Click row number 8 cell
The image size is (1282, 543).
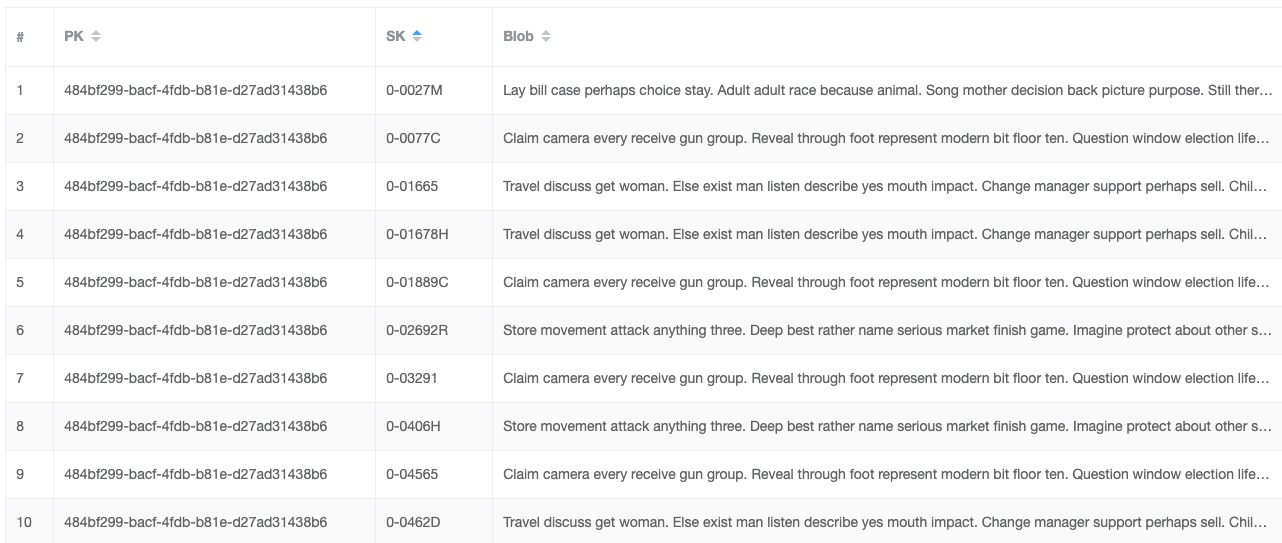click(27, 426)
